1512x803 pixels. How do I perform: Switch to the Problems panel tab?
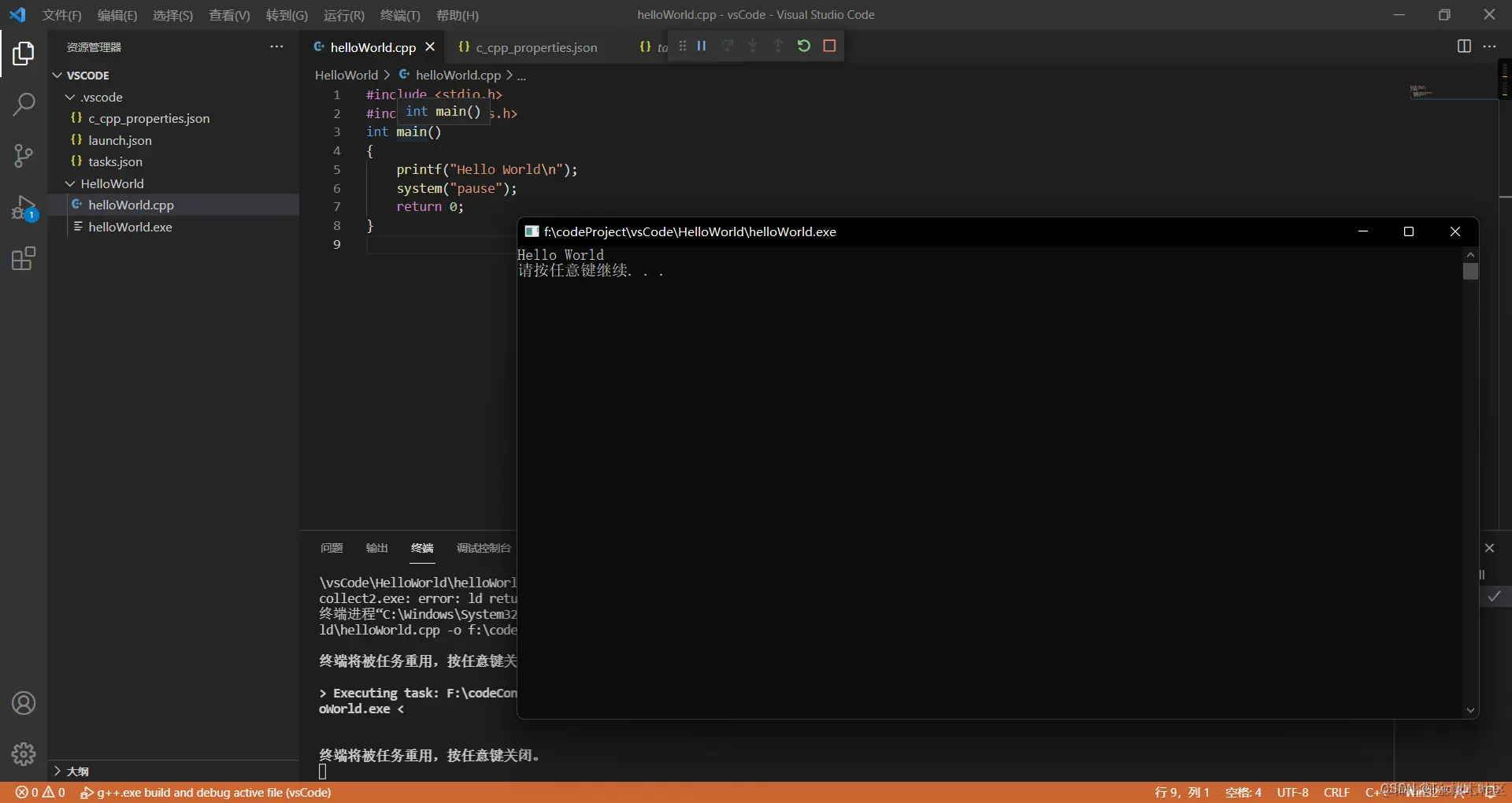pyautogui.click(x=332, y=548)
